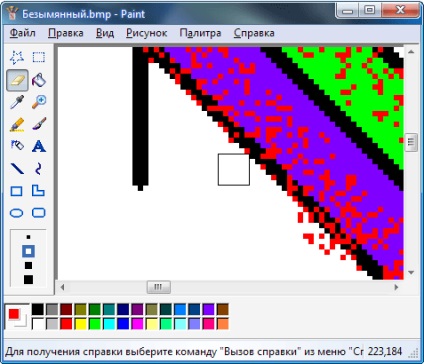Select the Text tool
Screen dimensions: 424x364
click(x=39, y=146)
